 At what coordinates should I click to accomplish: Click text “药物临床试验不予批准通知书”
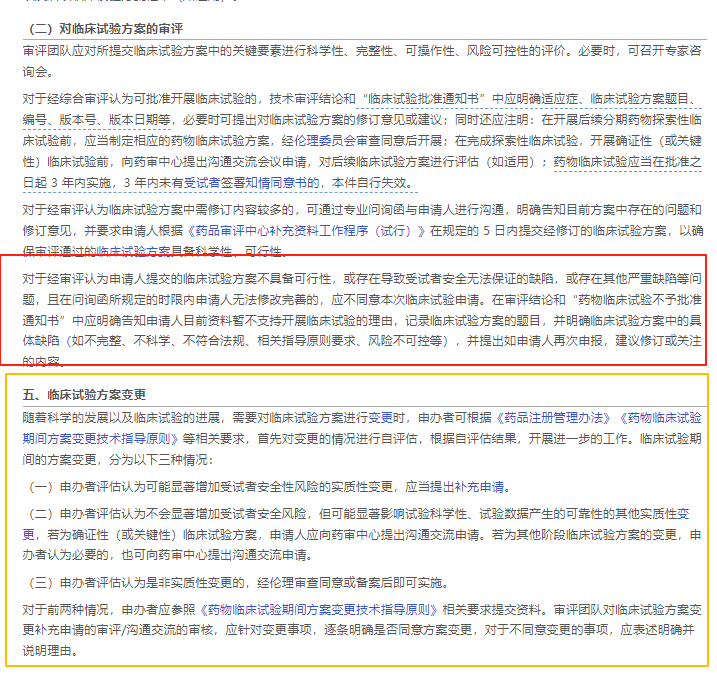coord(362,310)
